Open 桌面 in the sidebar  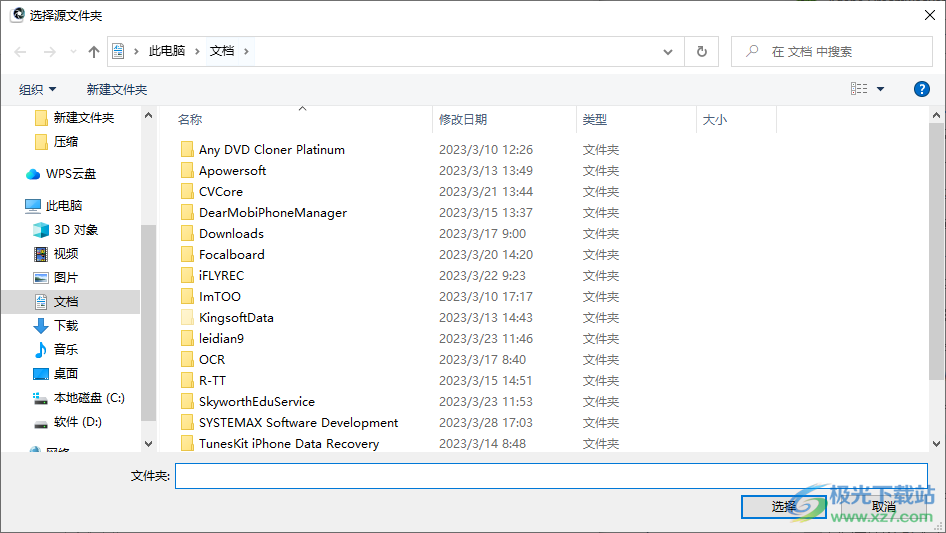[x=65, y=374]
